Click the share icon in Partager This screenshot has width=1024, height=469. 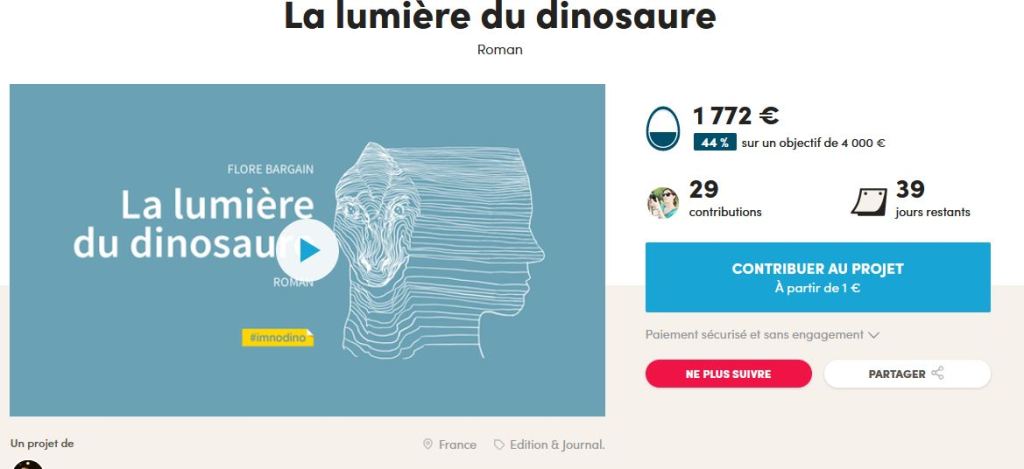(938, 374)
